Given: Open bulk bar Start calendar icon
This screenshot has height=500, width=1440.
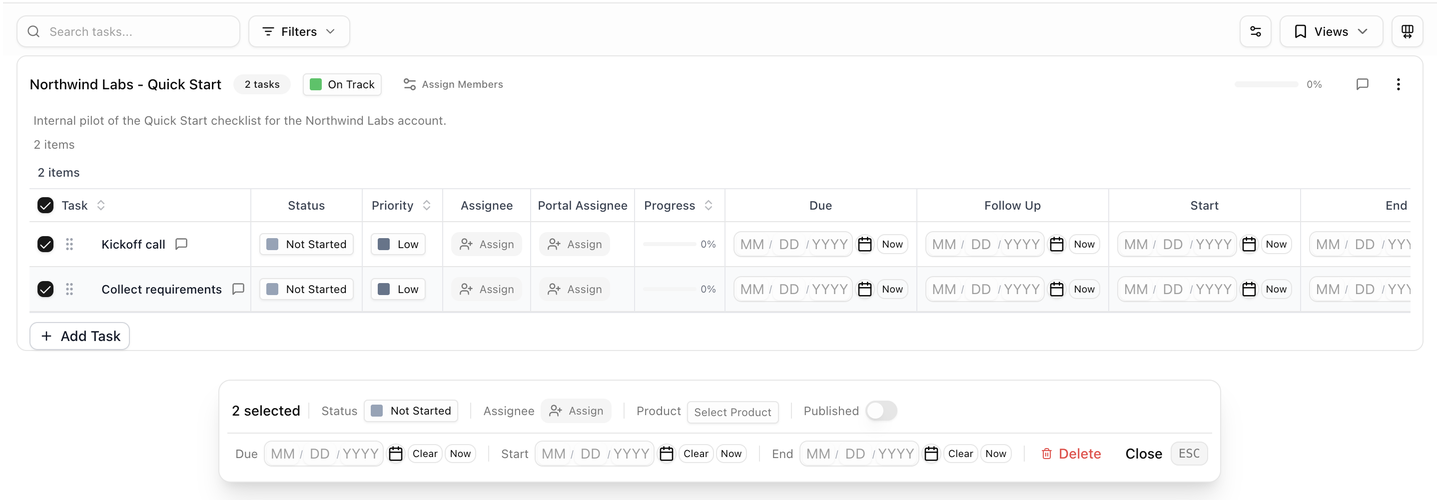Looking at the screenshot, I should 667,454.
